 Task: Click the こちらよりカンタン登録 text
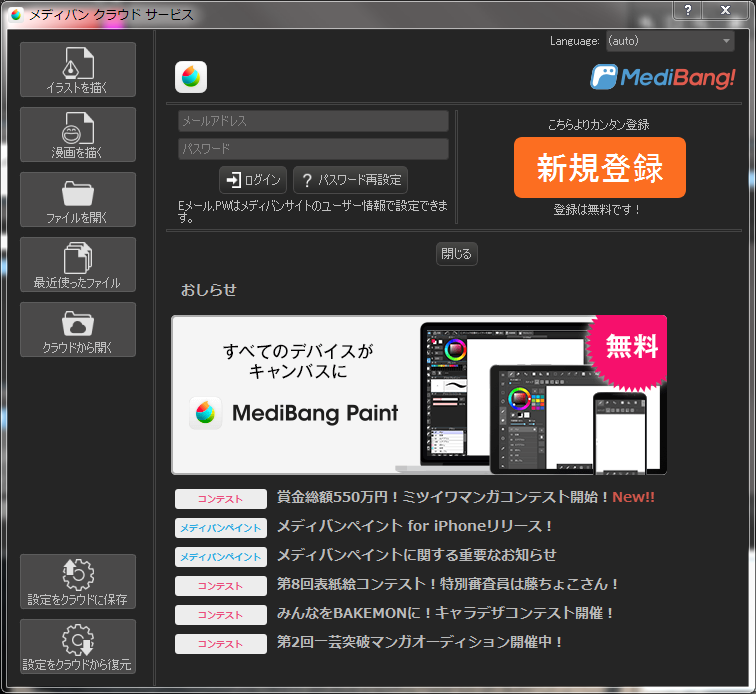598,125
